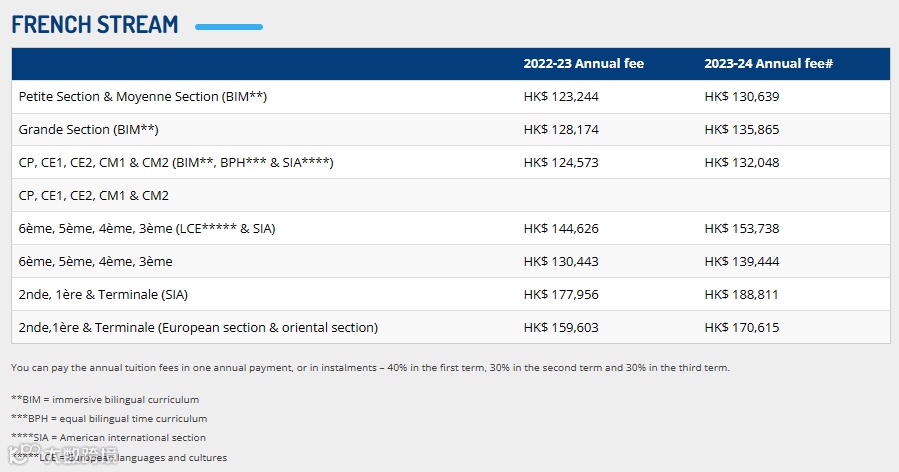
Task: Select the fee HK$ 132,048
Action: pos(742,162)
